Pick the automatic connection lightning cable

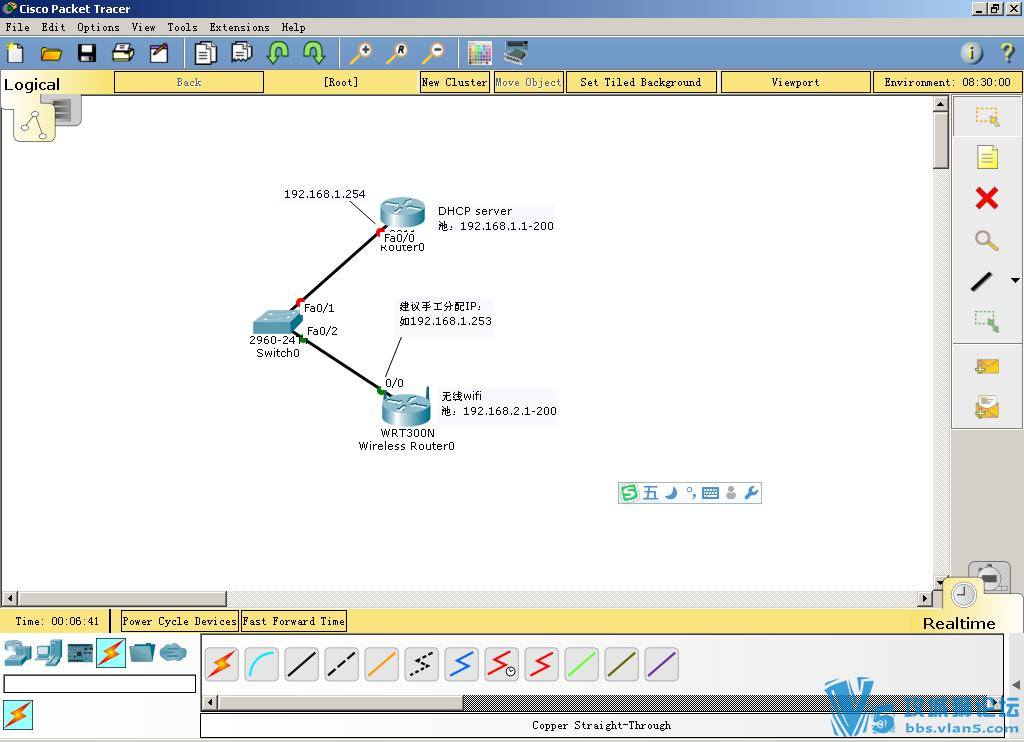[222, 664]
